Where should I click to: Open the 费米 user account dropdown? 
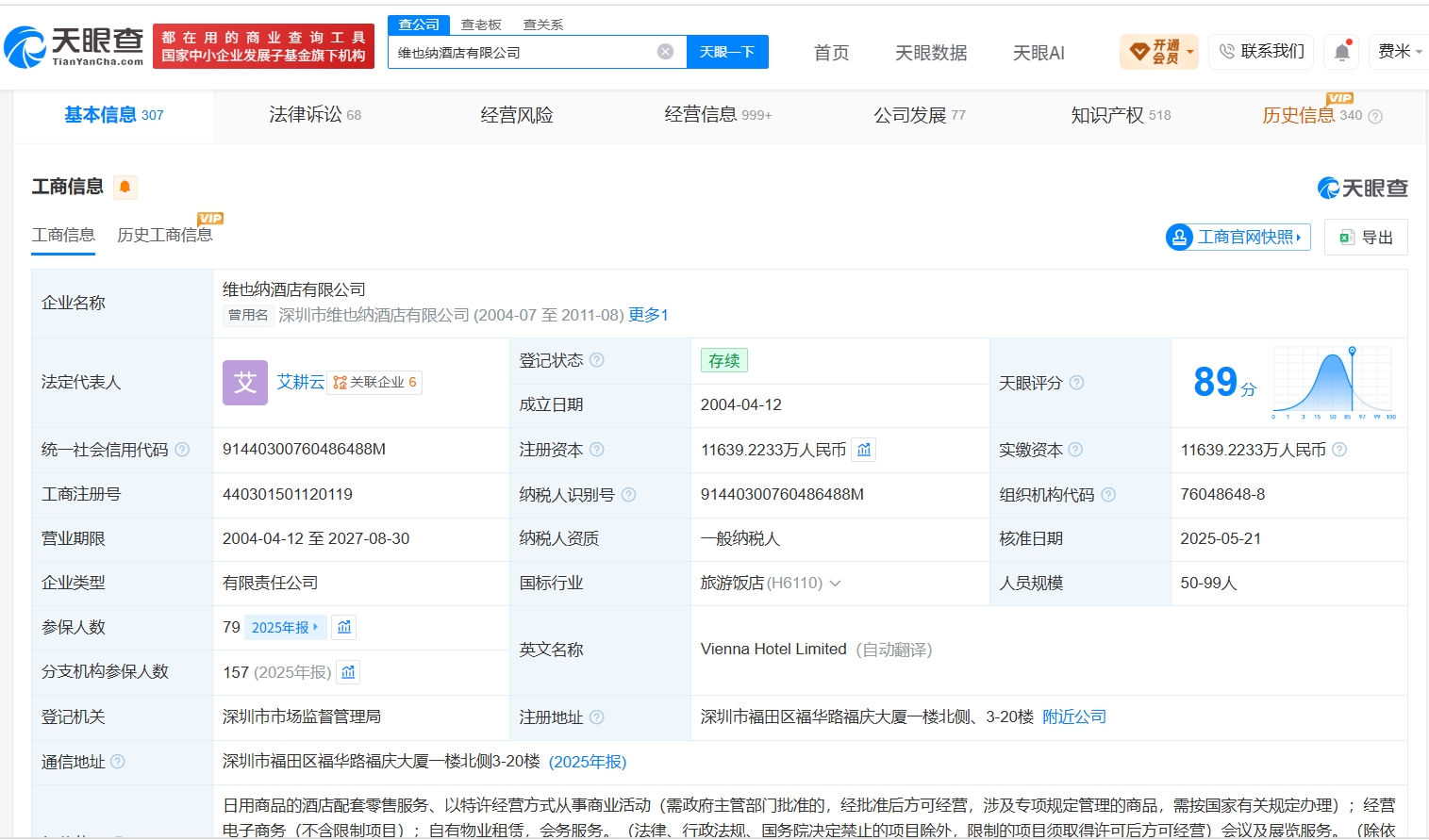(x=1400, y=52)
